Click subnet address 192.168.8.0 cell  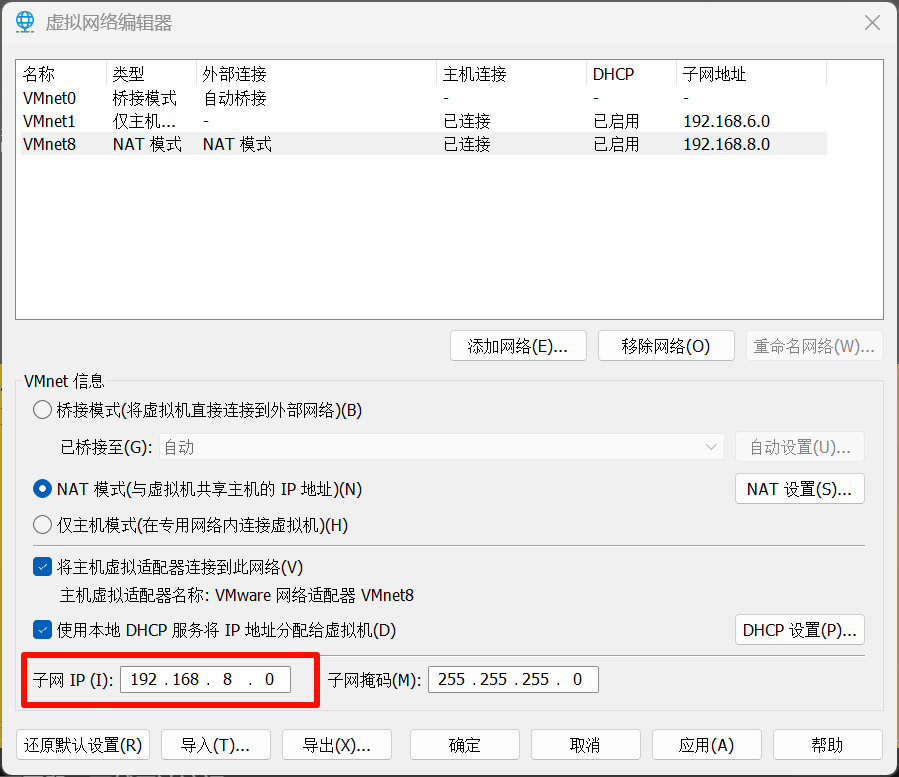click(x=726, y=145)
